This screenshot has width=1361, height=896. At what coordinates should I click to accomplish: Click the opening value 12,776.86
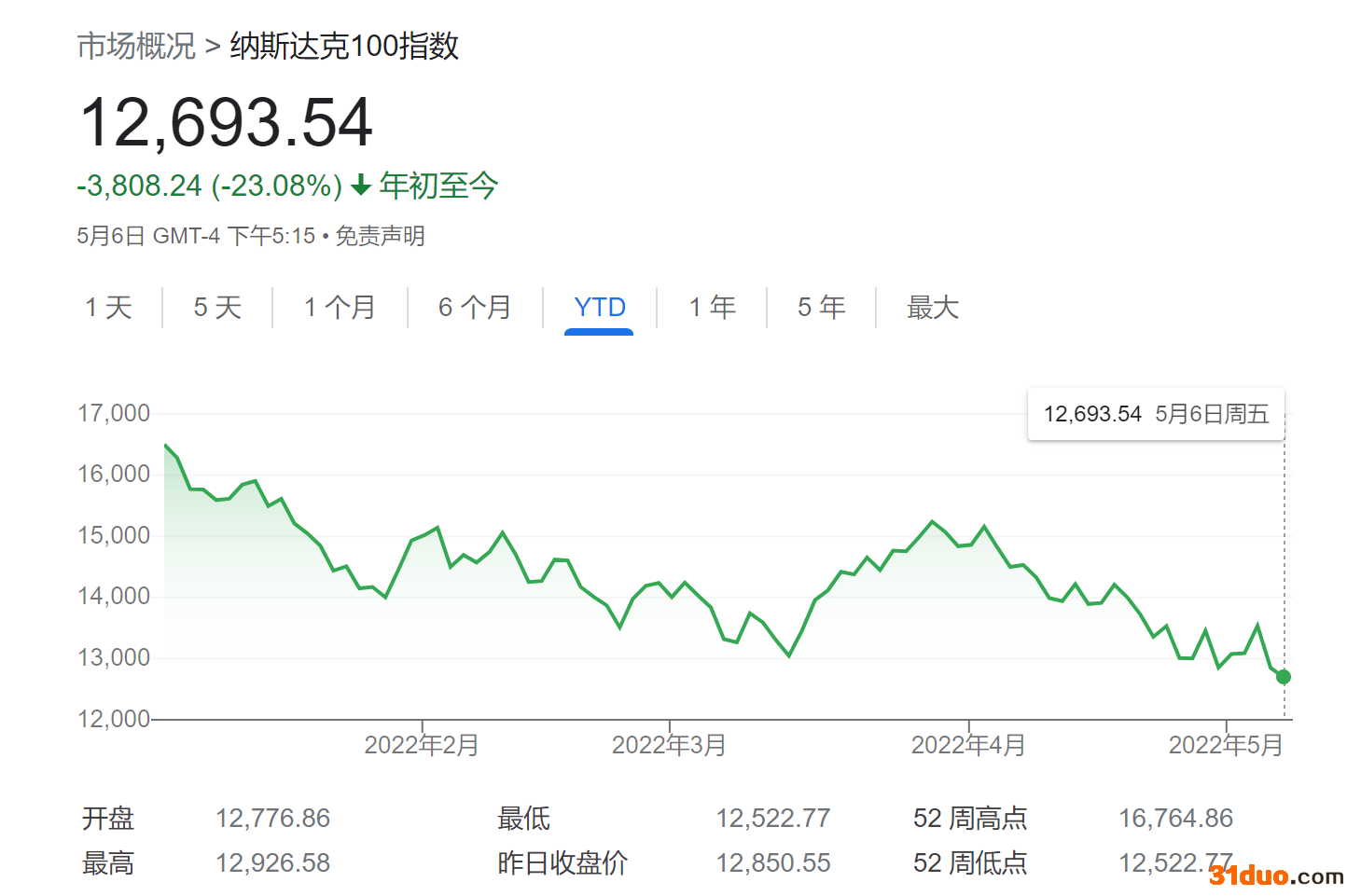(273, 819)
